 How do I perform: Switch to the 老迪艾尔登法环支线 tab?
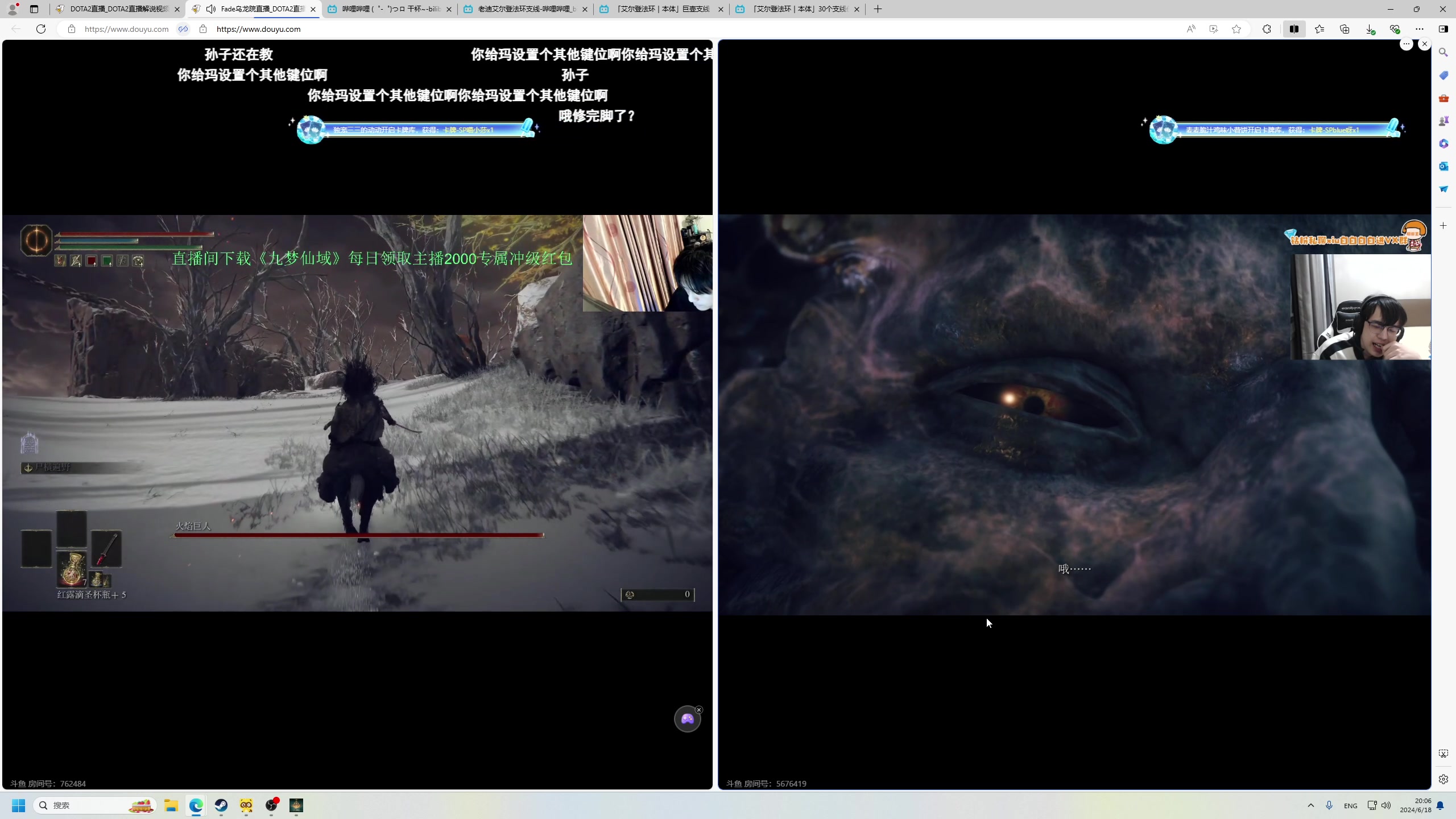coord(526,9)
